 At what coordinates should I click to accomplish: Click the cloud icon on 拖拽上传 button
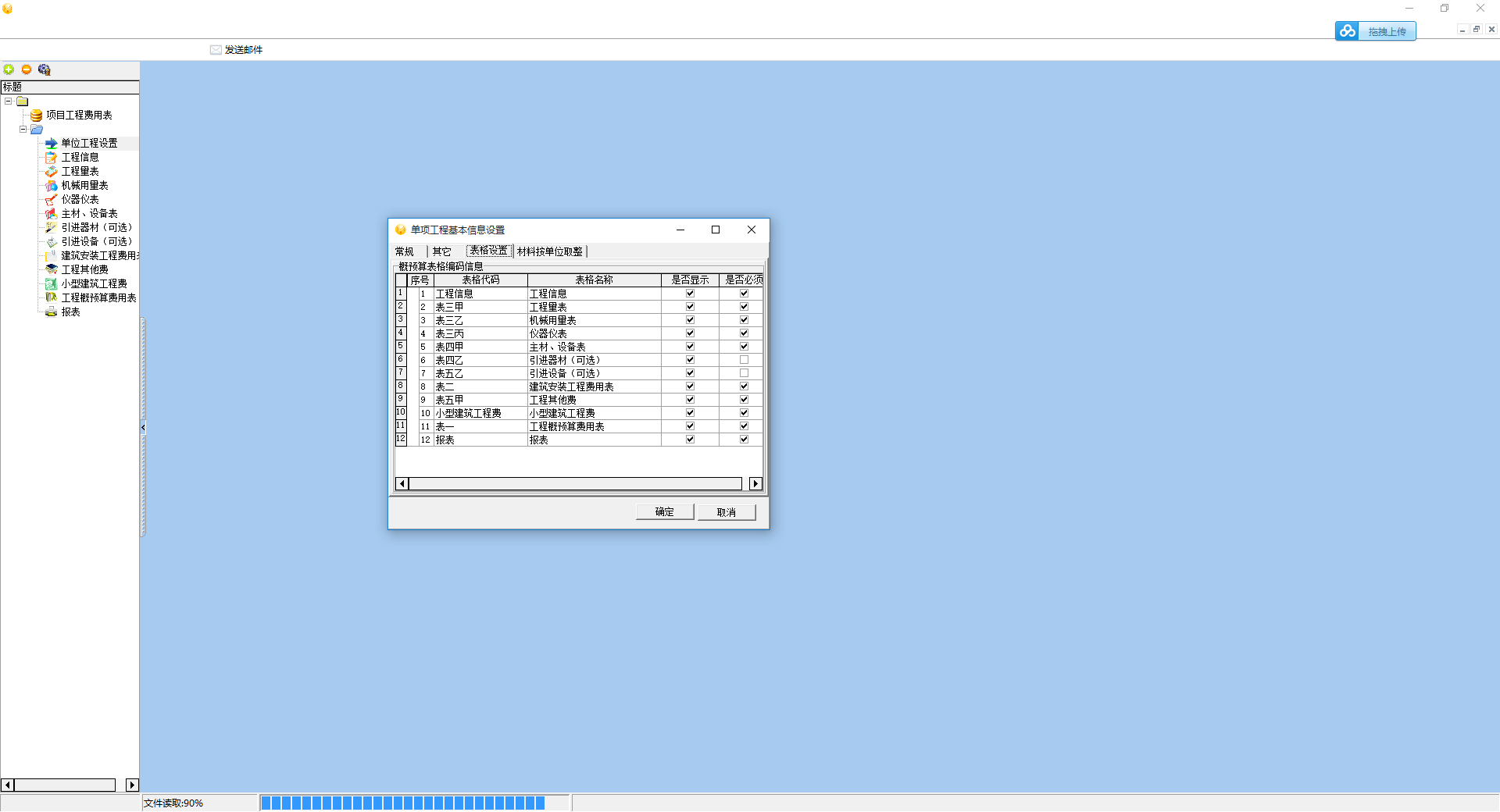[x=1348, y=31]
